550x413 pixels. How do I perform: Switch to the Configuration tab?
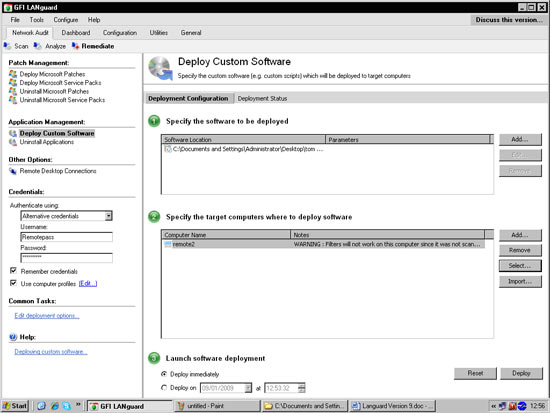click(120, 33)
